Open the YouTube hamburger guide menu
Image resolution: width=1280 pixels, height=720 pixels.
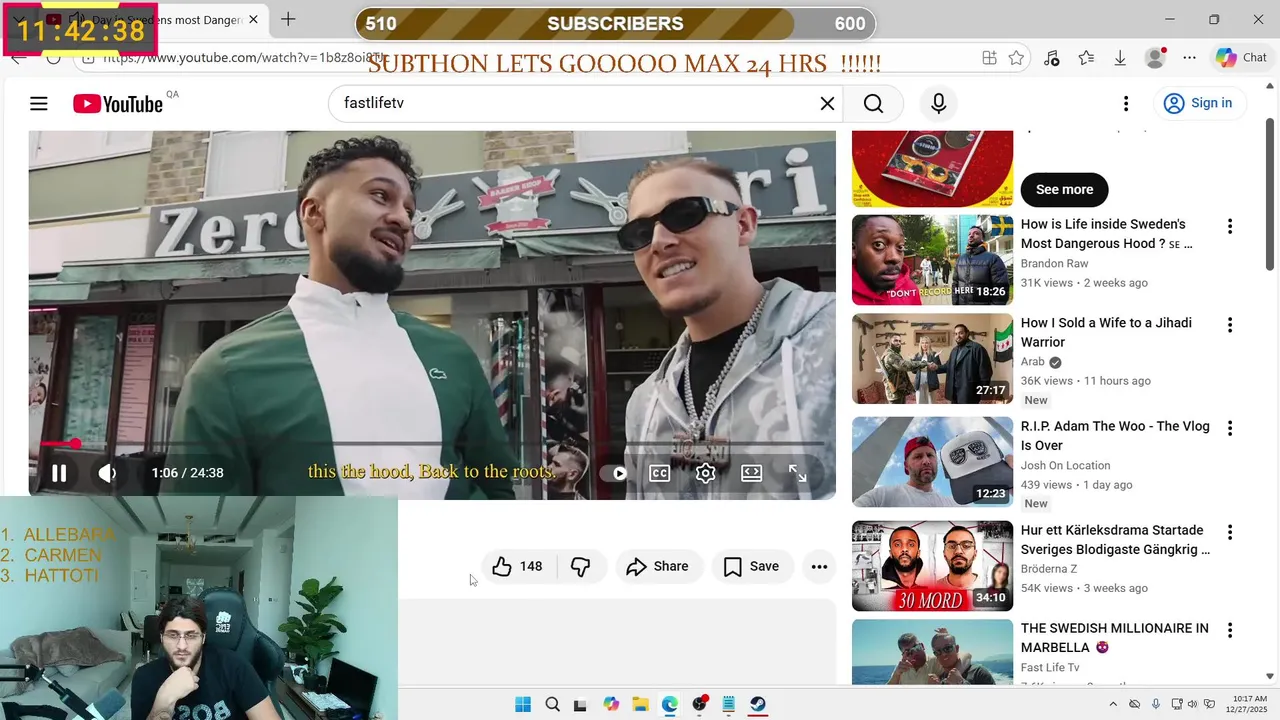tap(39, 103)
